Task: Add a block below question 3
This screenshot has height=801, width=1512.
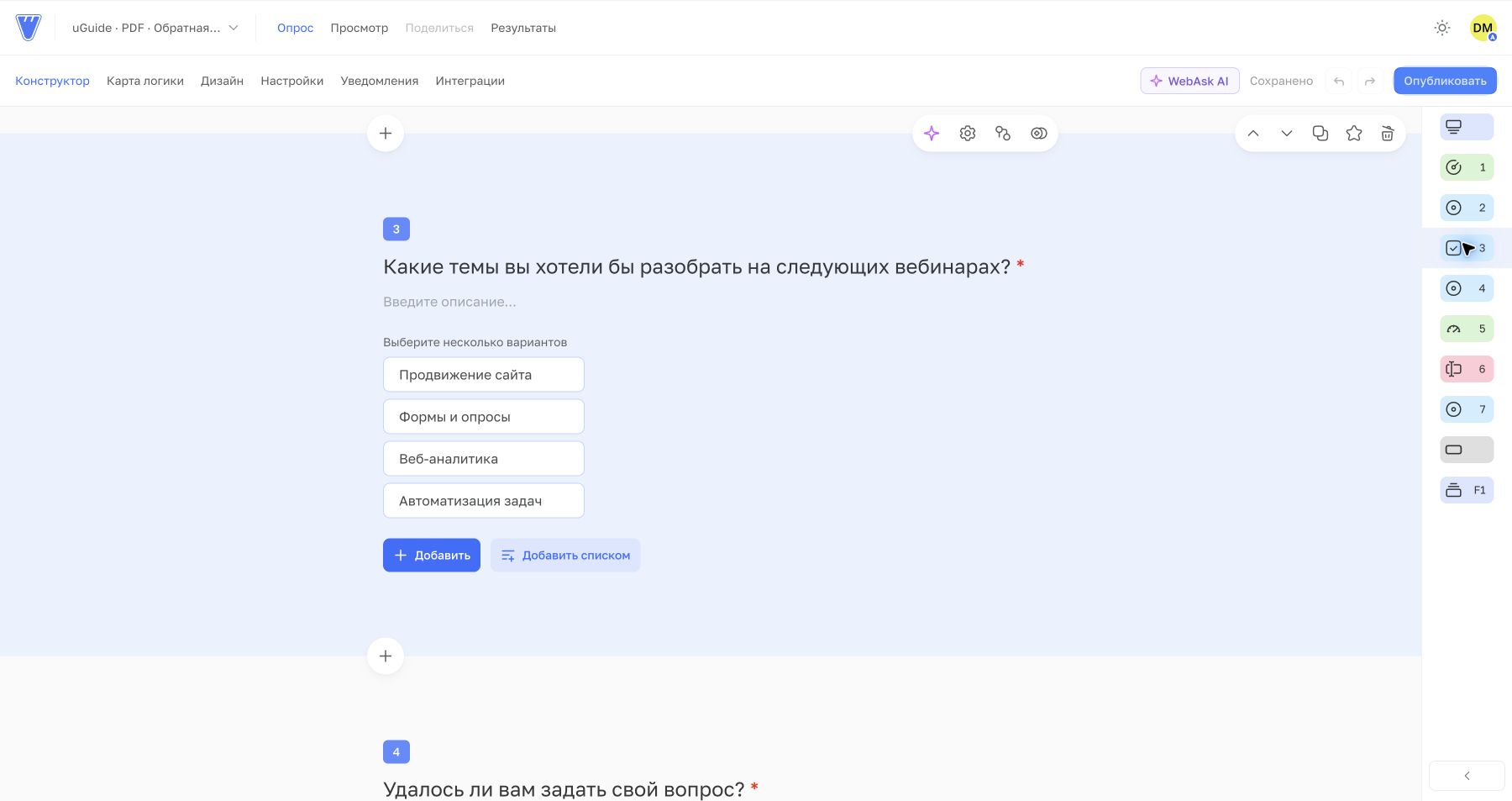Action: click(x=386, y=656)
